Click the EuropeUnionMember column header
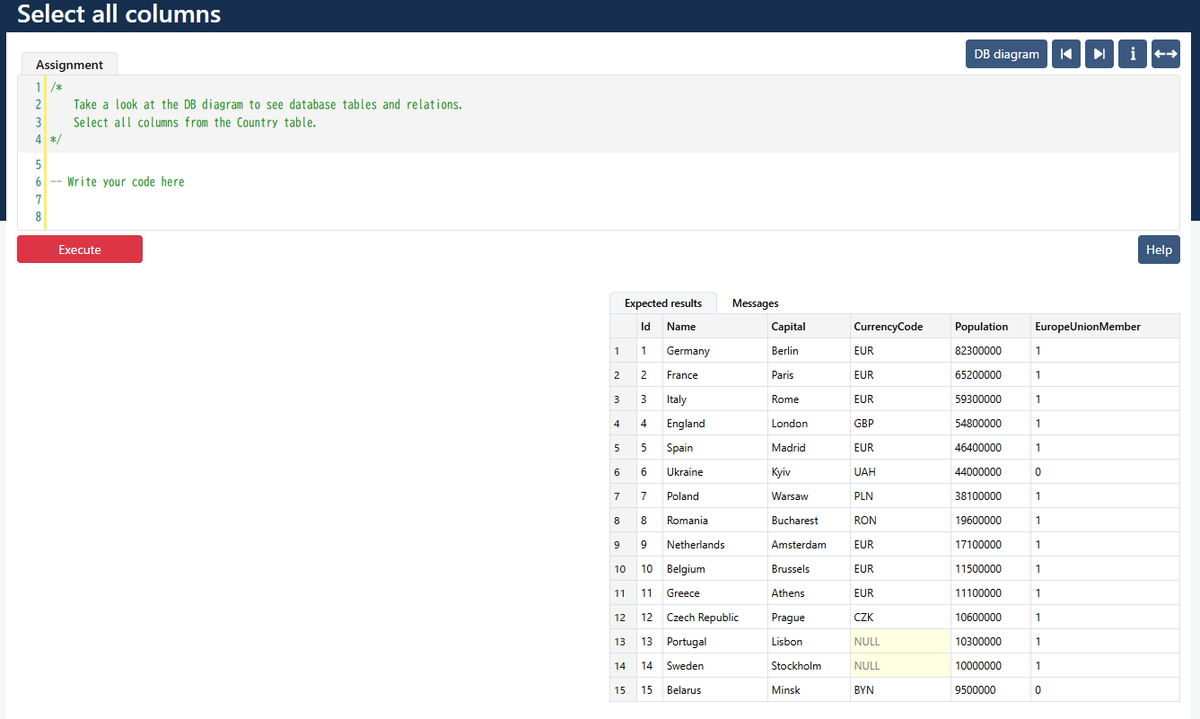This screenshot has width=1200, height=719. coord(1105,326)
